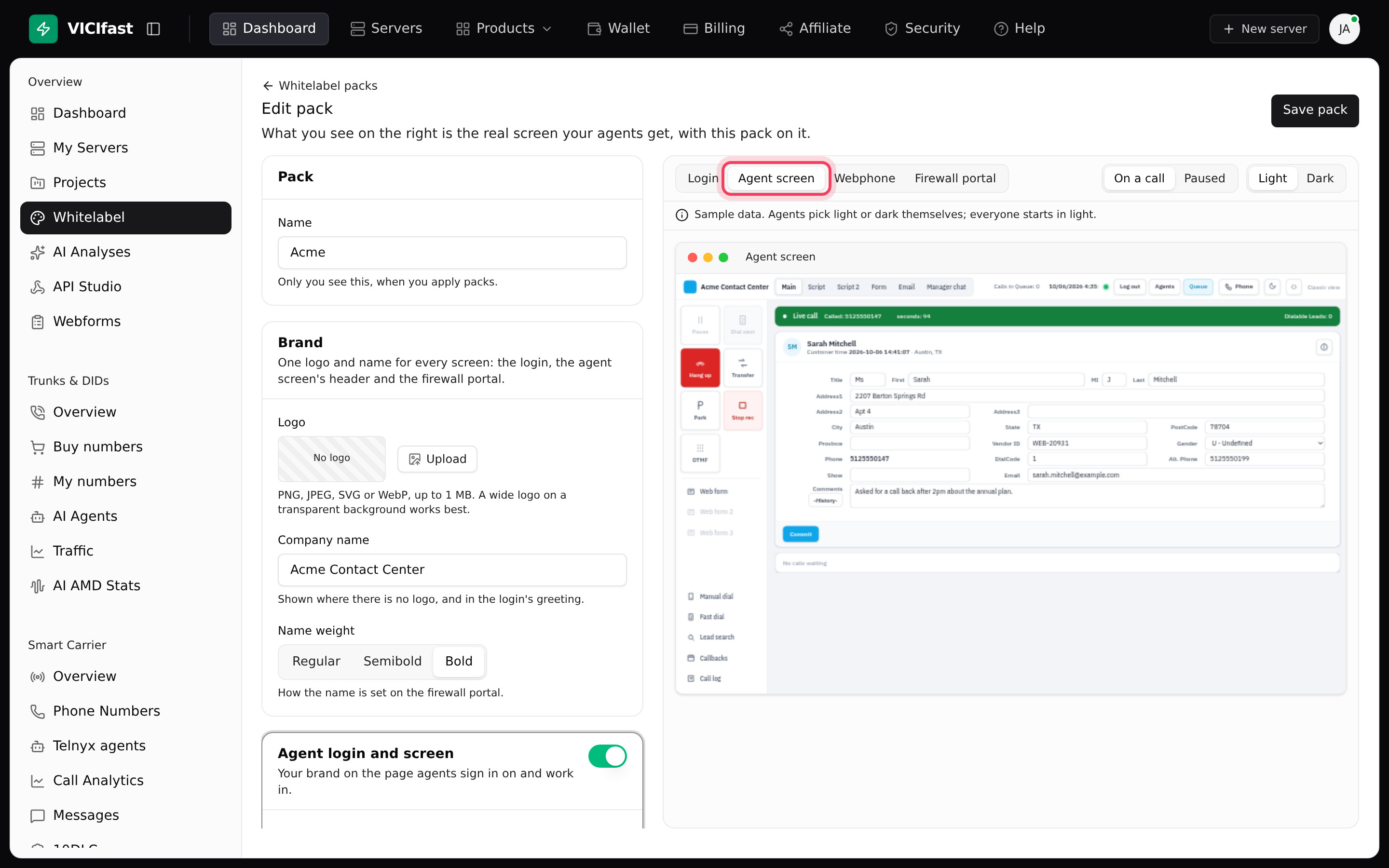
Task: Open Phone Numbers under Smart Carrier
Action: (x=126, y=711)
